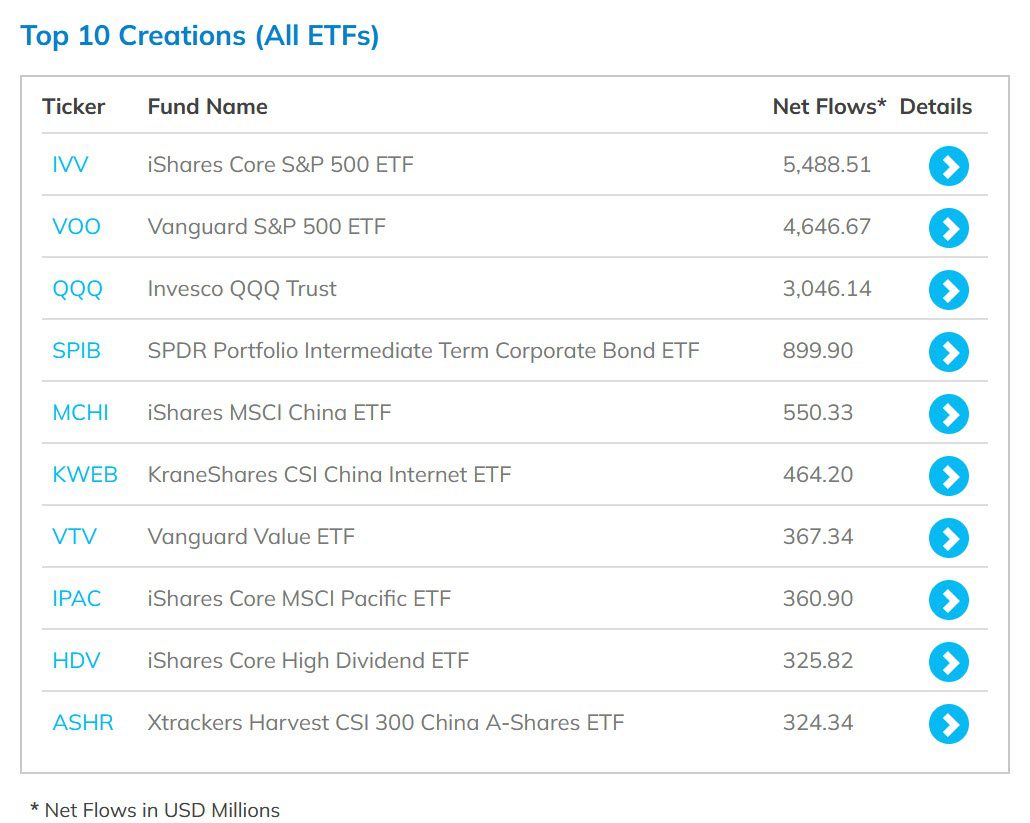Open the ASHR ticker link
Viewport: 1030px width, 823px height.
click(x=82, y=723)
